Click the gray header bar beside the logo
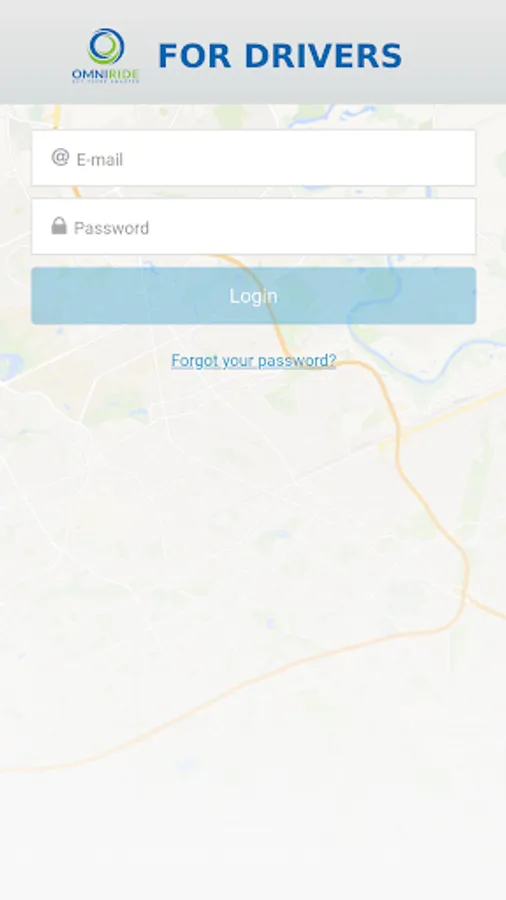Image resolution: width=506 pixels, height=900 pixels. tap(453, 55)
